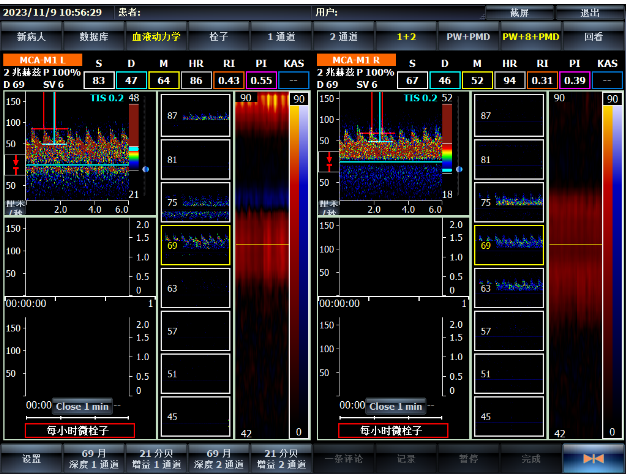This screenshot has width=629, height=476.
Task: Open 设置 settings
Action: pyautogui.click(x=31, y=458)
